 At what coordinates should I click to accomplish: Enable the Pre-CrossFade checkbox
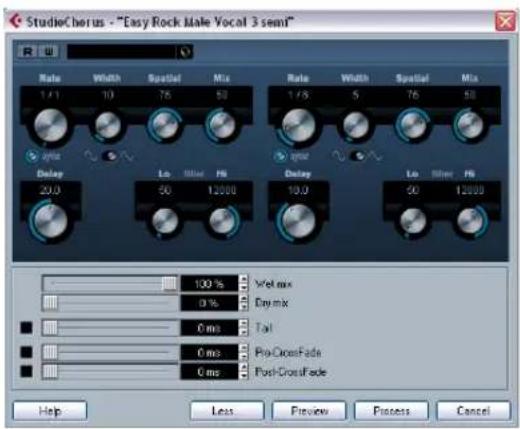pos(27,352)
